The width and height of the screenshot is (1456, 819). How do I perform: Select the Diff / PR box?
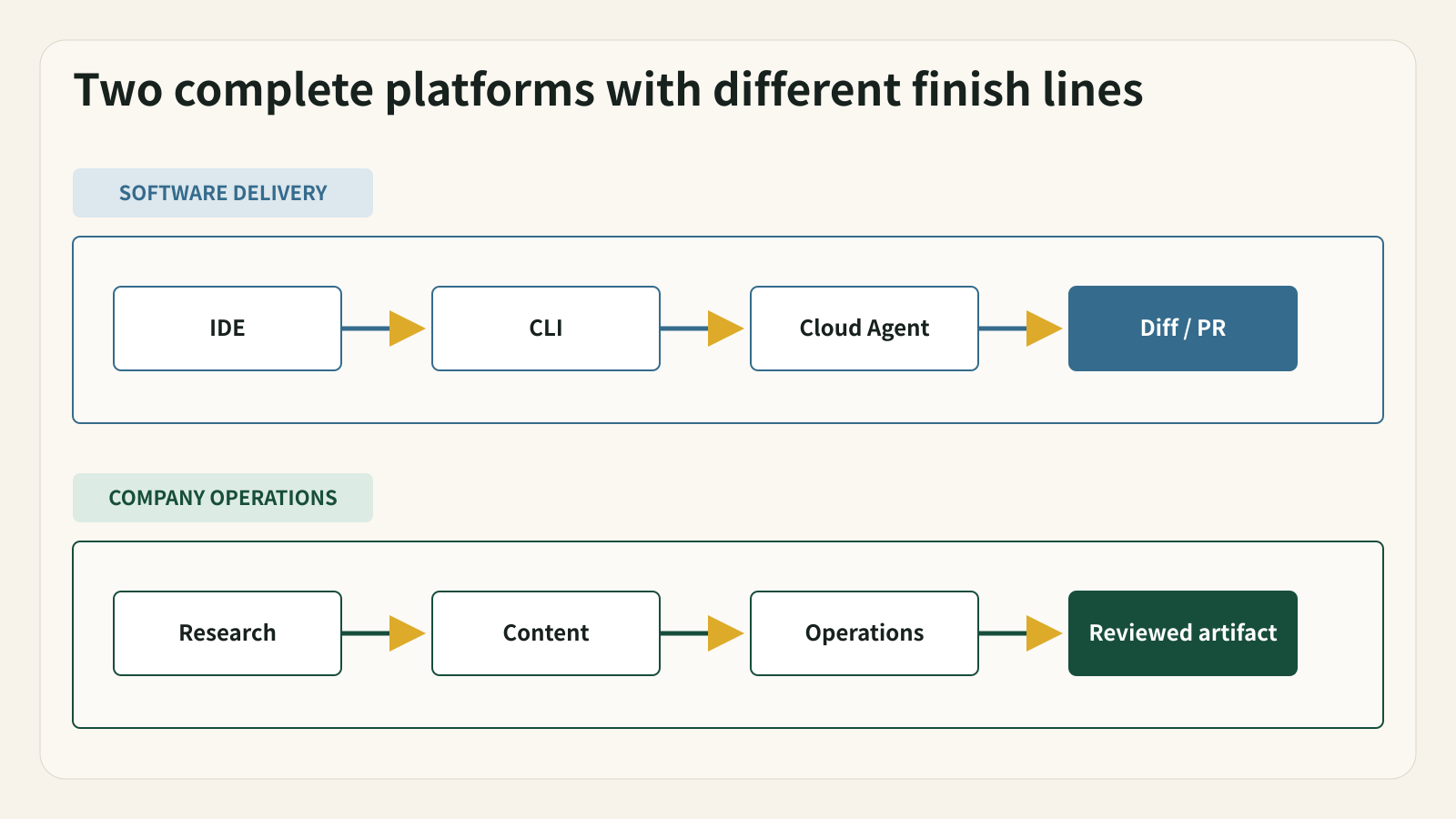coord(1183,329)
